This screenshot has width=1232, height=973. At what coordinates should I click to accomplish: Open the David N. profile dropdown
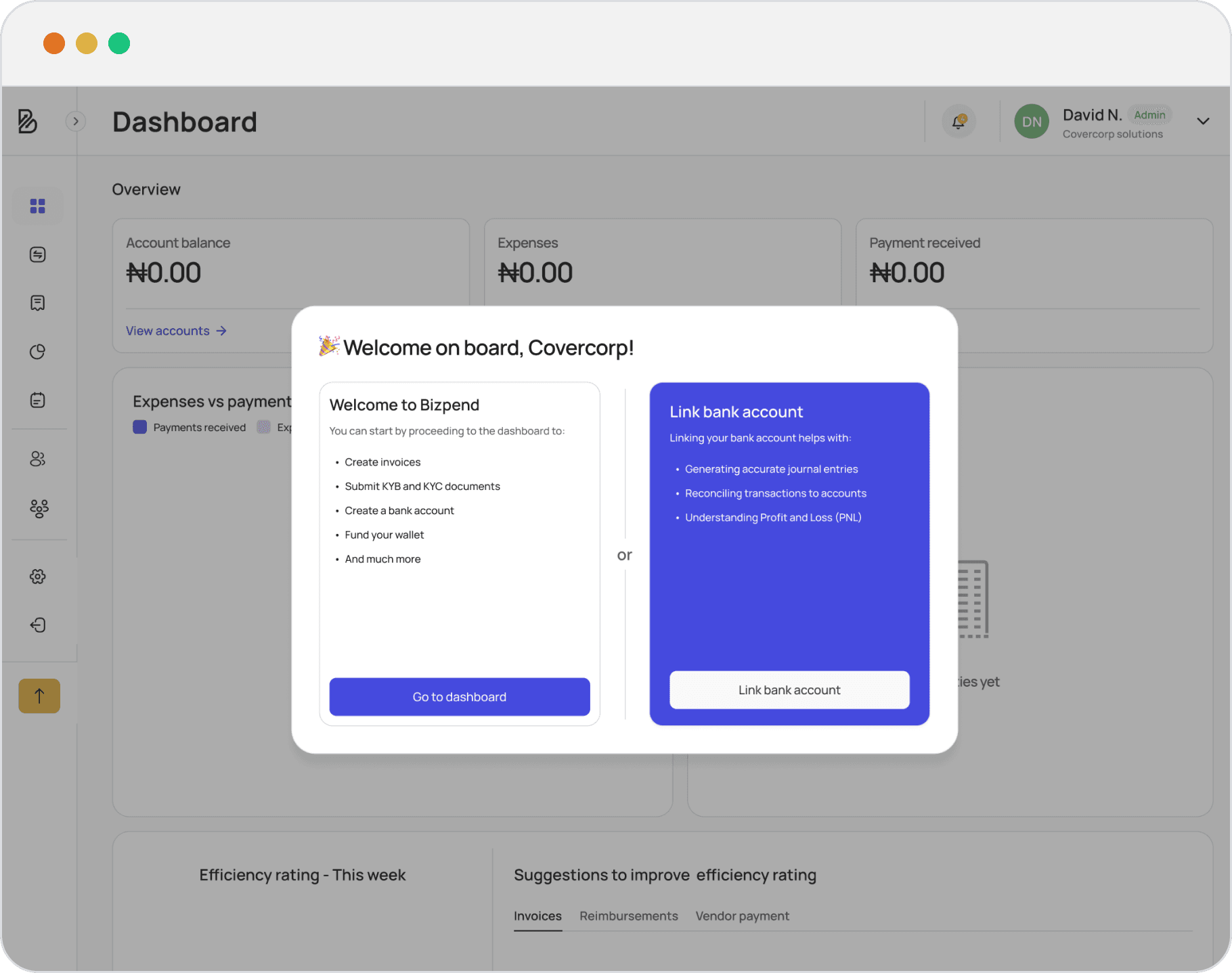1202,122
